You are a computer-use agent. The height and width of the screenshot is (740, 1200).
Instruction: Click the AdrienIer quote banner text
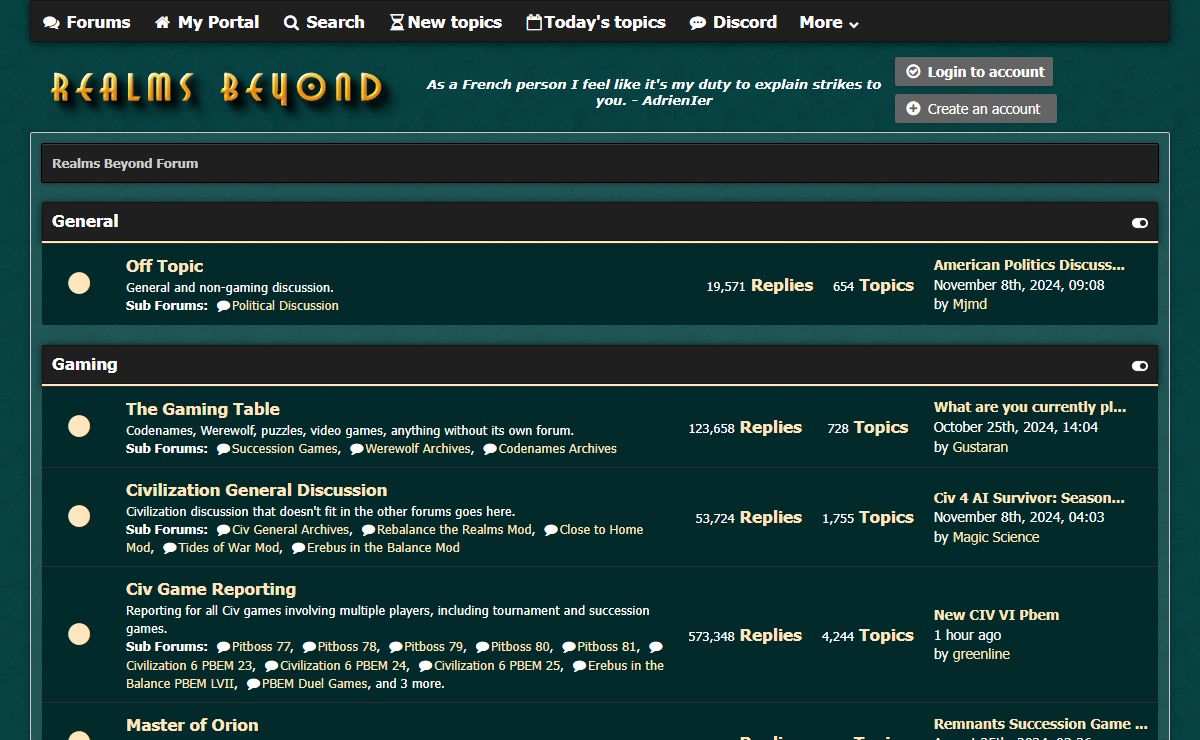(654, 93)
